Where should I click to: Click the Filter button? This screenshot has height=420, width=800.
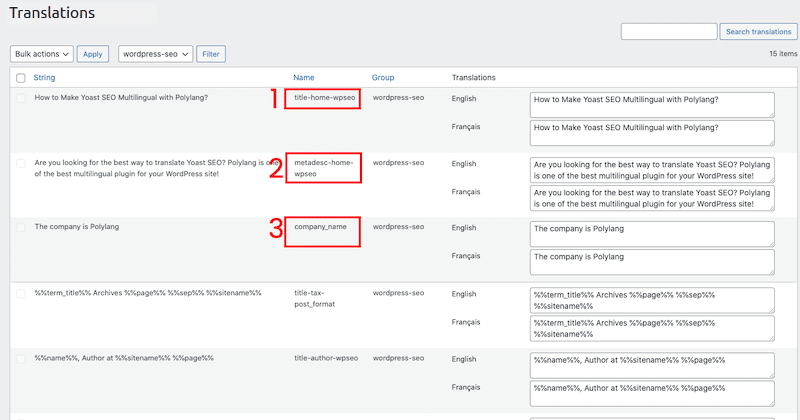tap(211, 54)
